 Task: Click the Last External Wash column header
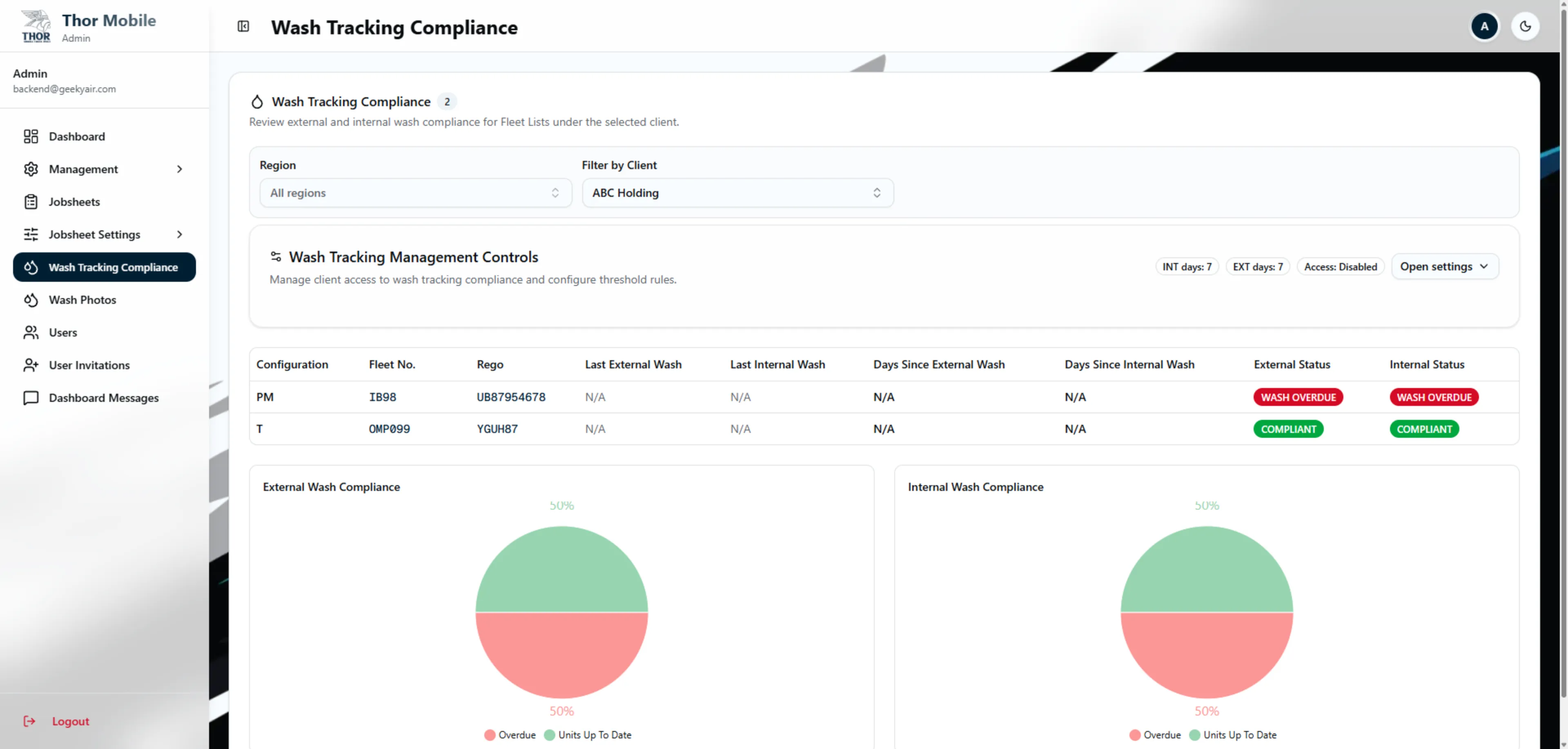(x=633, y=364)
